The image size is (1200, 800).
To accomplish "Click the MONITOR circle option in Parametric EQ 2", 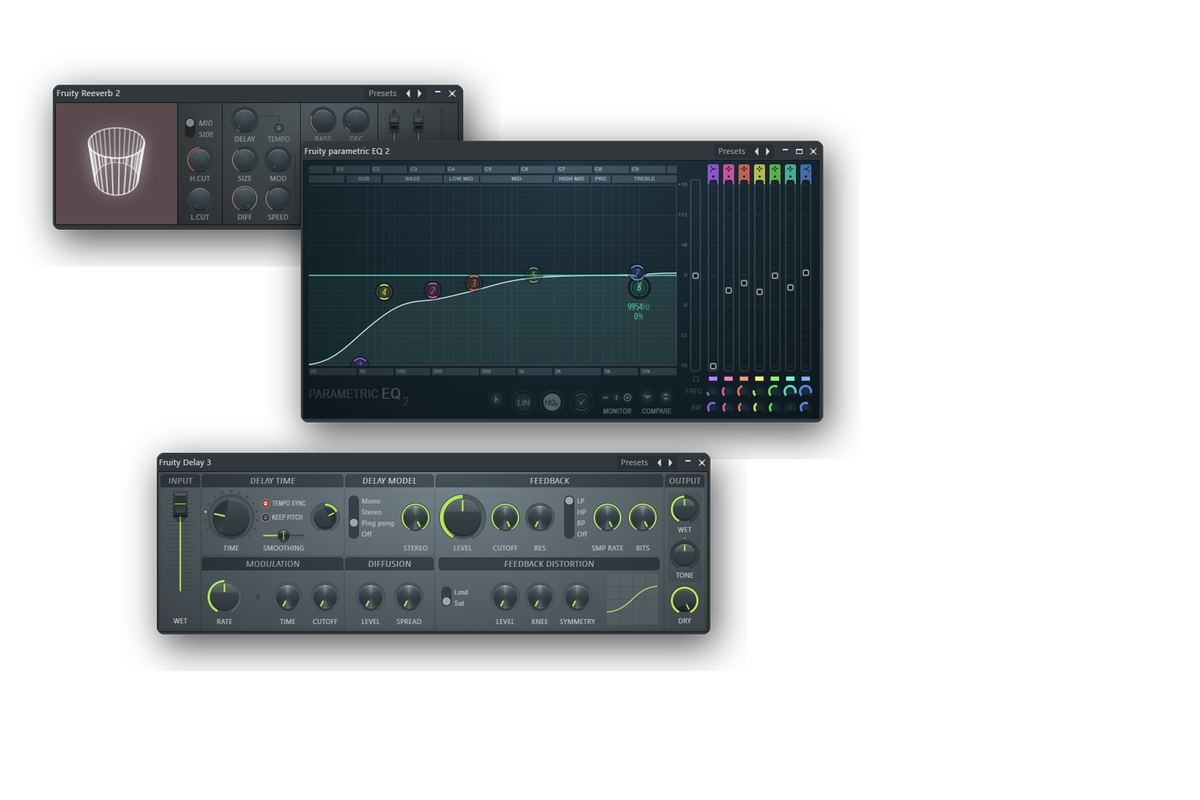I will pyautogui.click(x=628, y=398).
